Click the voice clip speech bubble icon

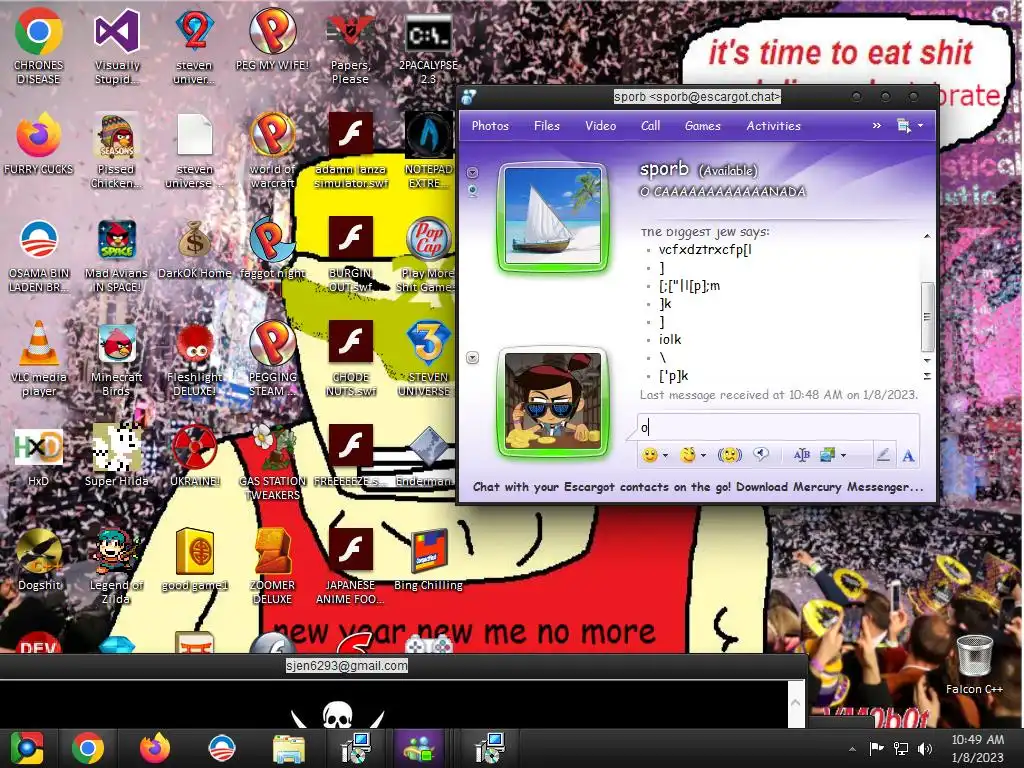(761, 455)
